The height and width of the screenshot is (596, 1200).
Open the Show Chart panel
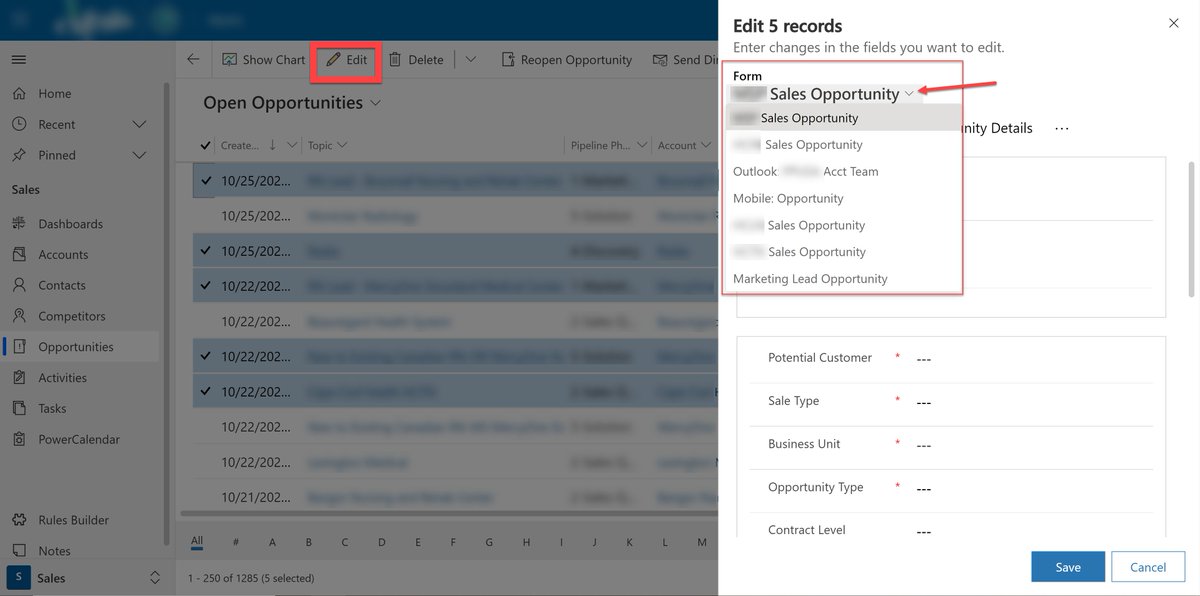(262, 59)
